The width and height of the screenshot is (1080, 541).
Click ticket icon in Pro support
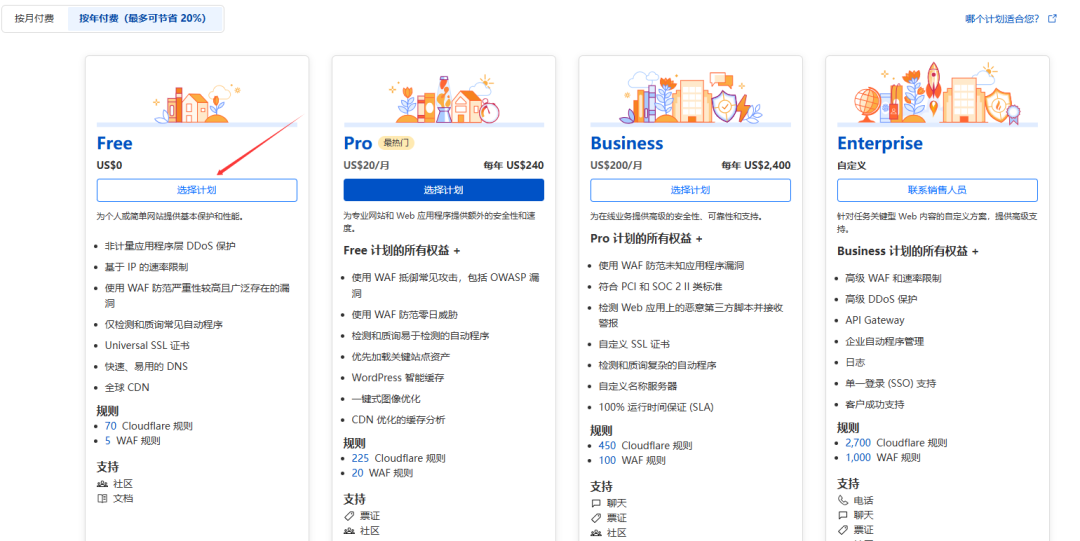tap(349, 516)
